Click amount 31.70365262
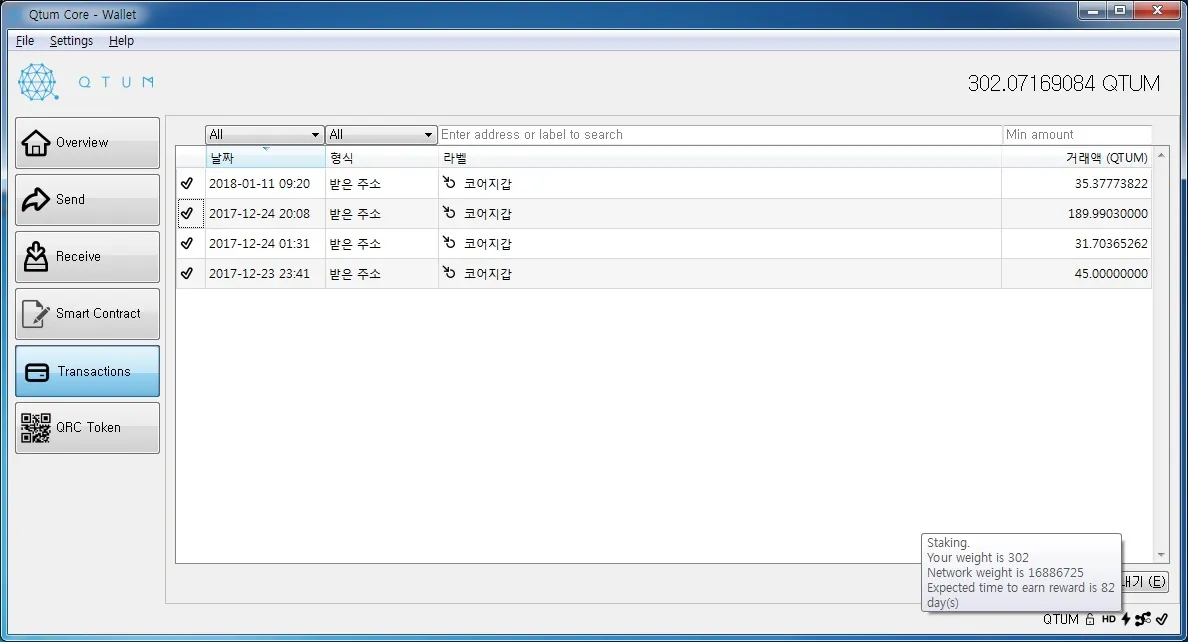Viewport: 1188px width, 642px height. [1111, 243]
